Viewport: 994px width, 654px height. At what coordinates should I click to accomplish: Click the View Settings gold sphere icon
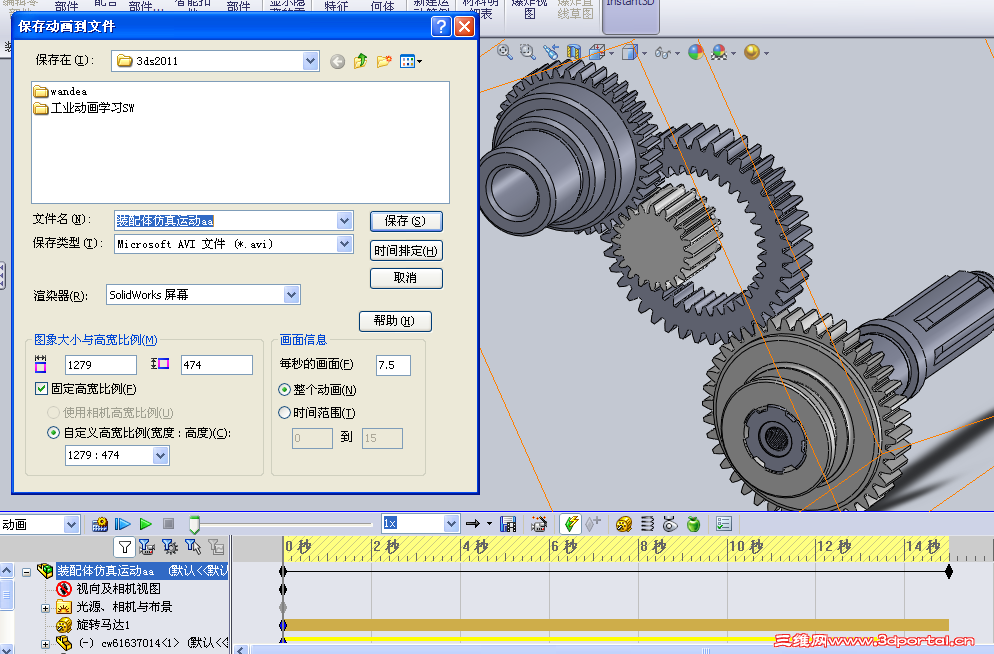click(752, 52)
